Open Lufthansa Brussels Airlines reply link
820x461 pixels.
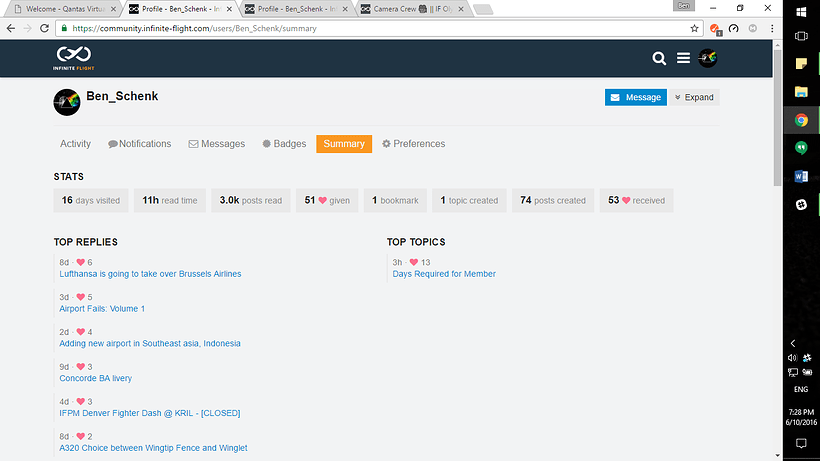pos(150,274)
